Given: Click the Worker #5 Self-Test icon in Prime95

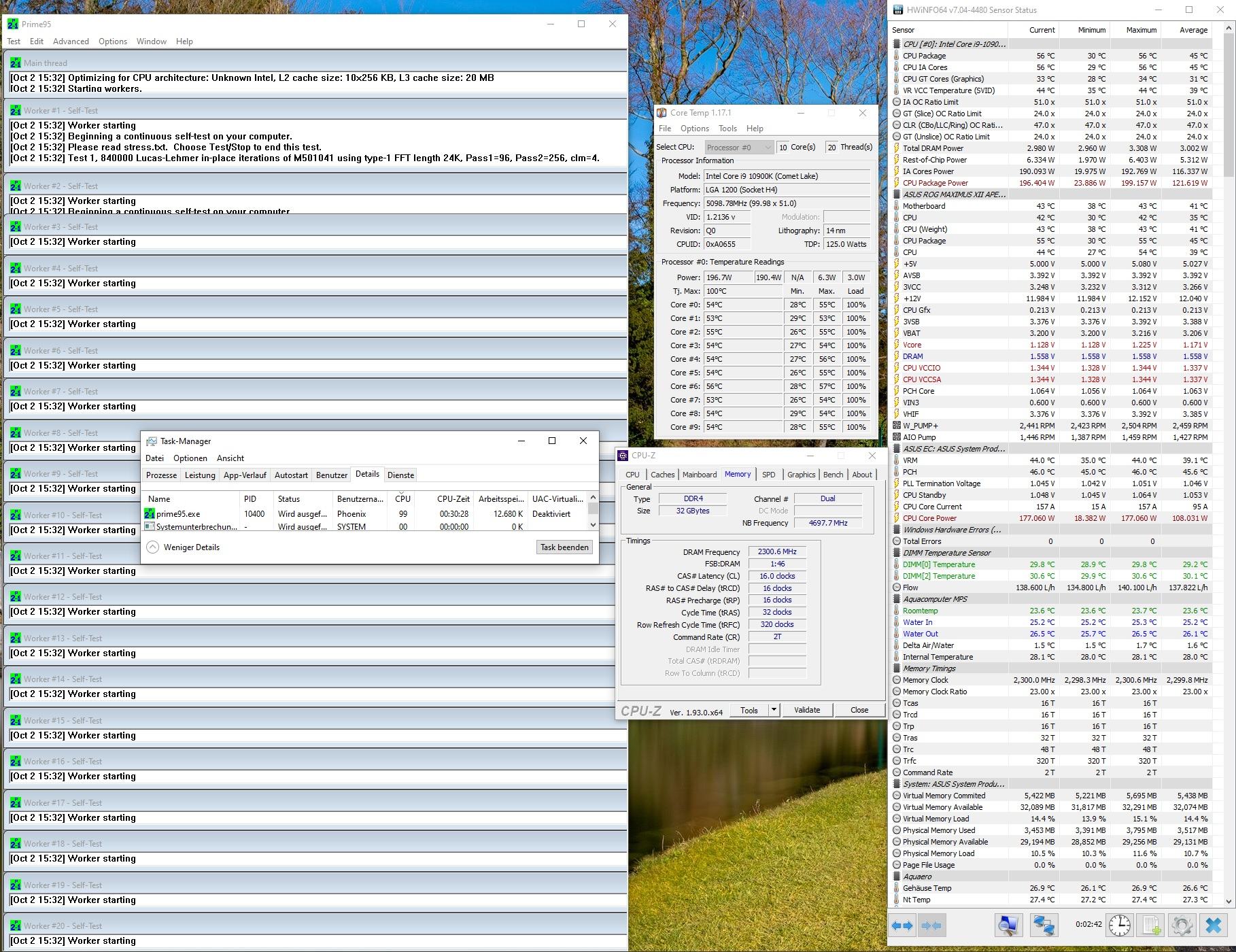Looking at the screenshot, I should pos(16,309).
